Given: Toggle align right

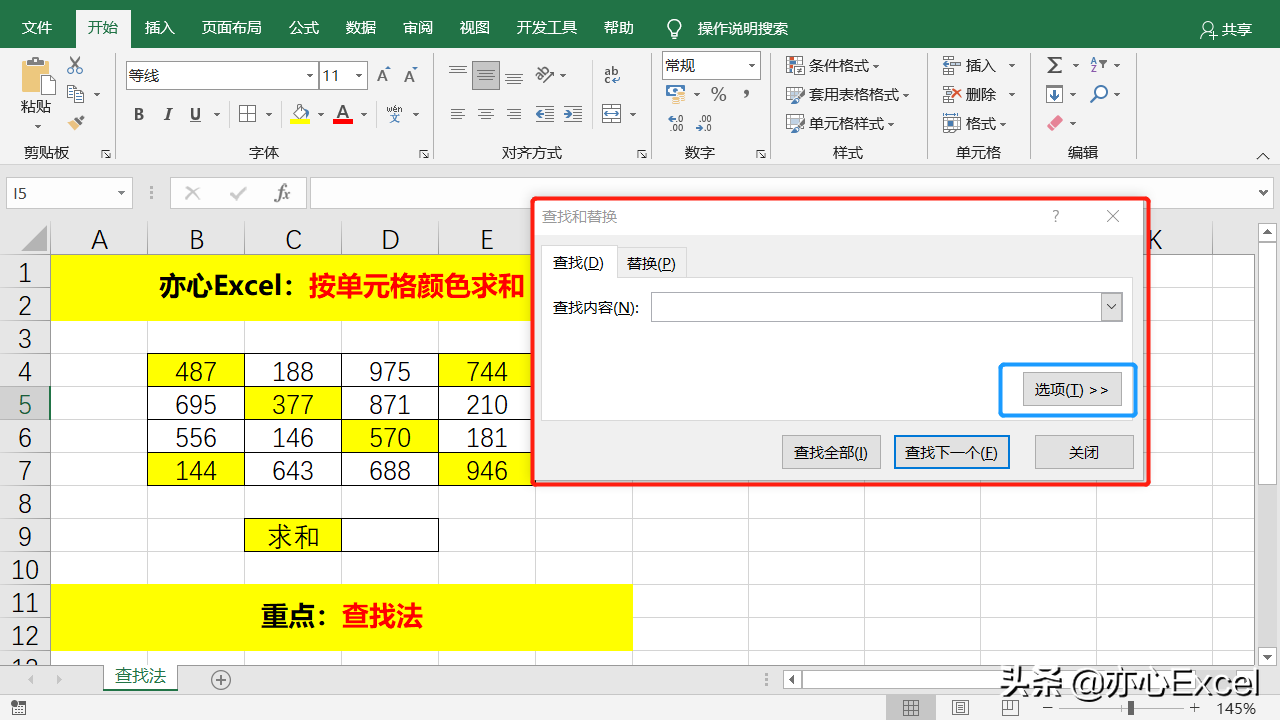Looking at the screenshot, I should click(x=514, y=114).
